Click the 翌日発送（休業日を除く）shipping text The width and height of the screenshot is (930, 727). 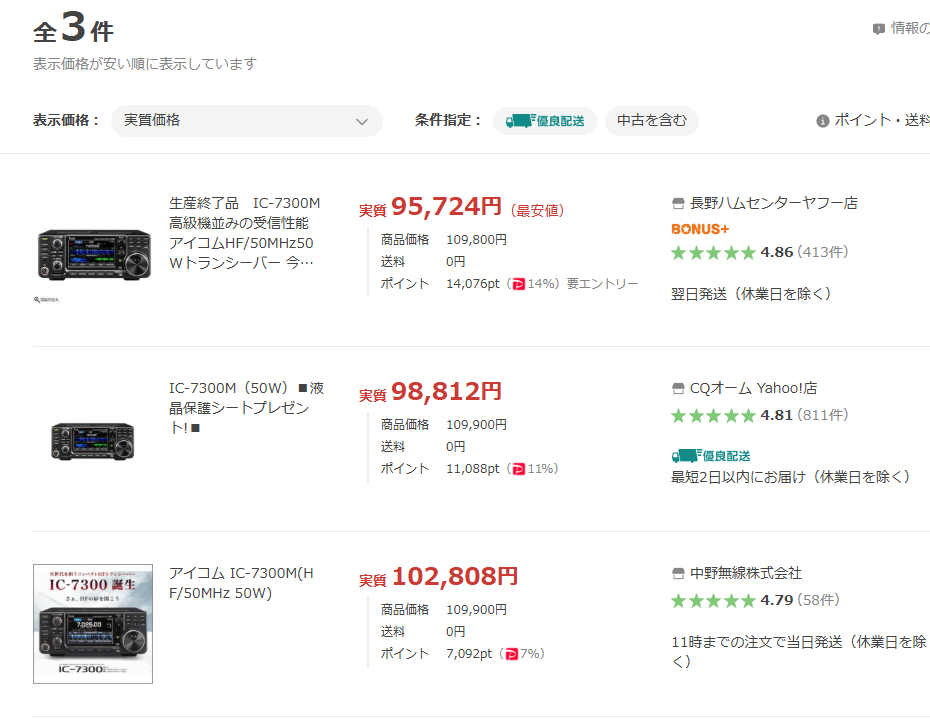coord(751,294)
